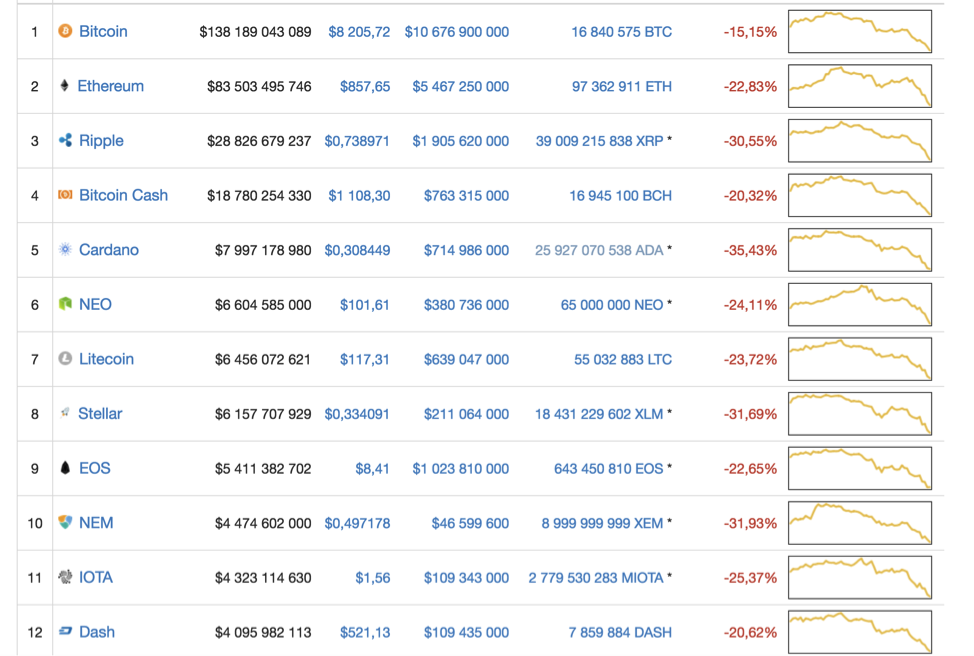Click the Stellar rocket icon
This screenshot has height=656, width=974.
[x=64, y=413]
